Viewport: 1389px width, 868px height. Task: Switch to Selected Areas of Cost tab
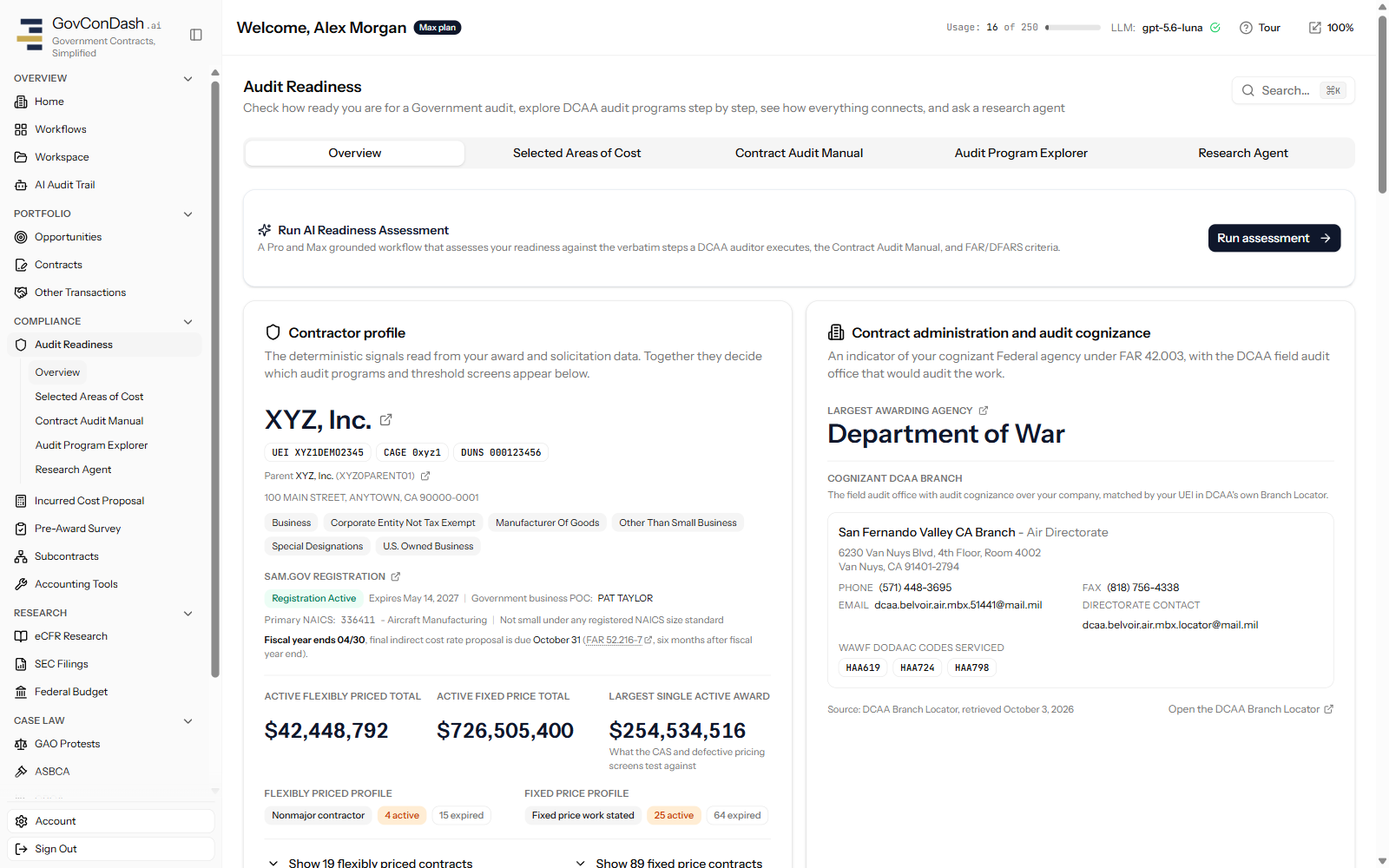577,153
